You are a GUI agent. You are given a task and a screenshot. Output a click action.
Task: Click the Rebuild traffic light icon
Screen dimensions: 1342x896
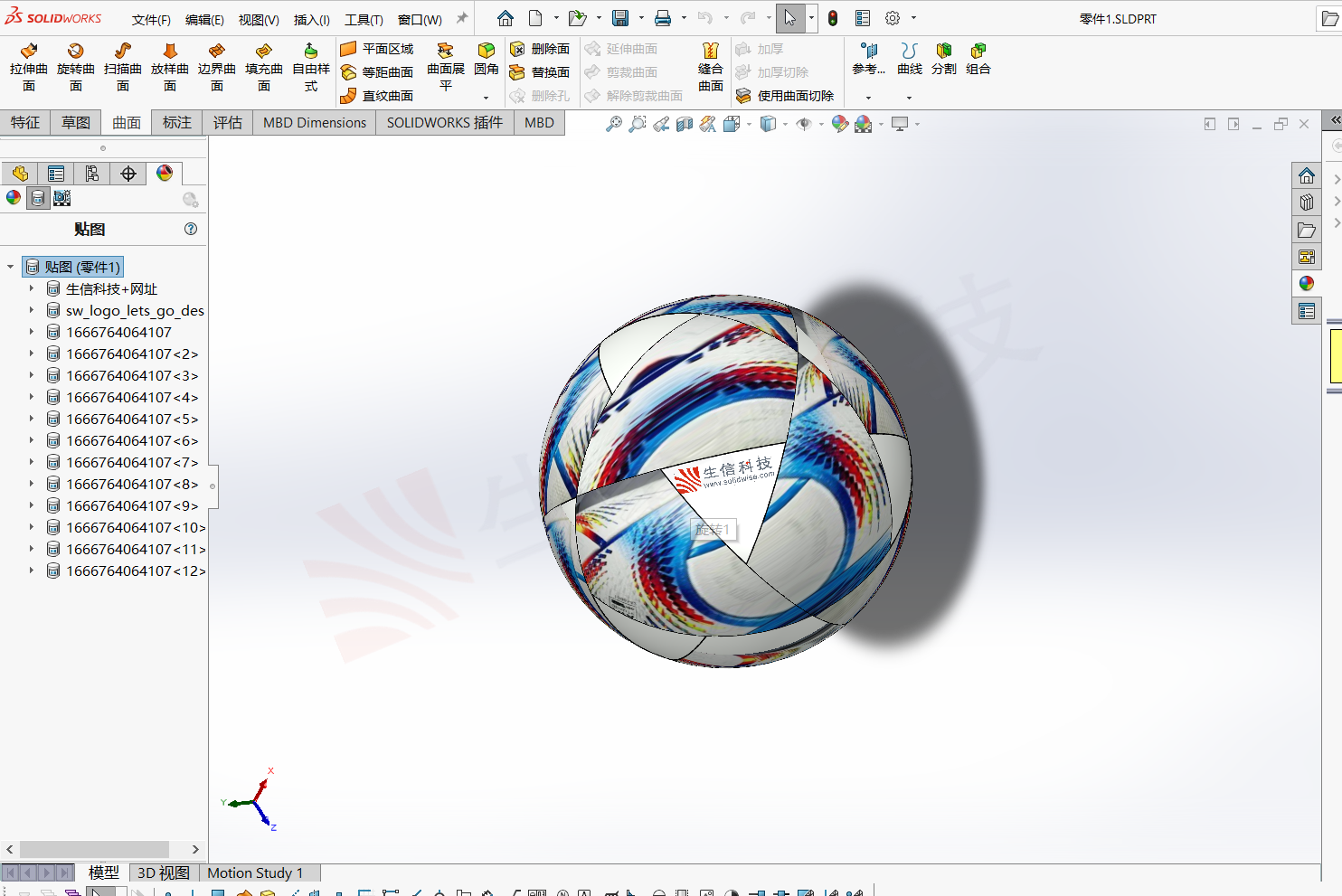coord(833,18)
